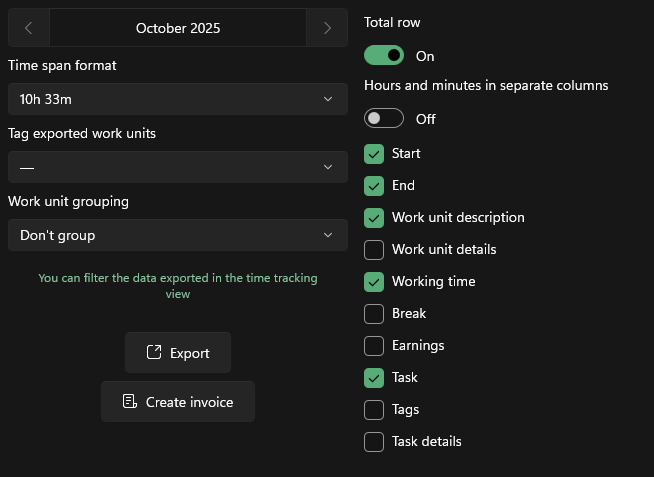The width and height of the screenshot is (654, 477).
Task: Click the October 2025 month selector
Action: coord(178,28)
